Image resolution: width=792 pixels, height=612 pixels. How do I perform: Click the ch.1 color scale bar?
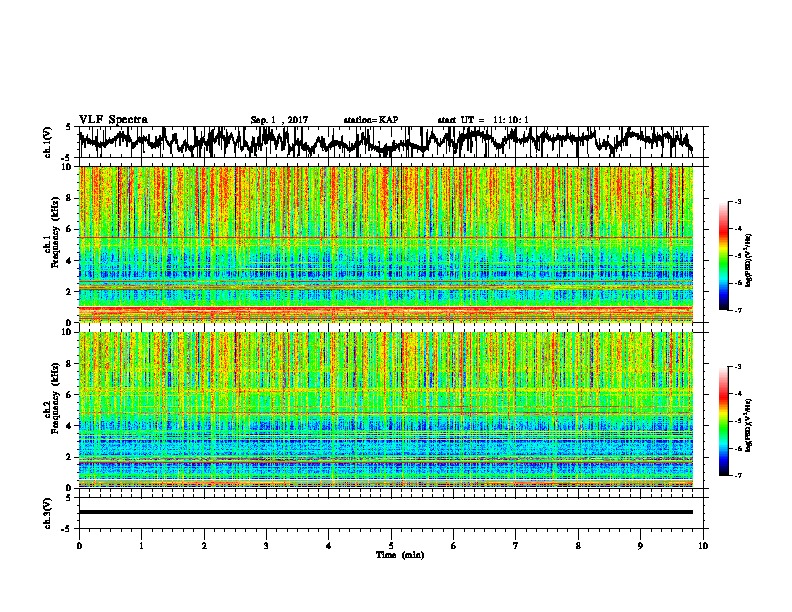[723, 256]
